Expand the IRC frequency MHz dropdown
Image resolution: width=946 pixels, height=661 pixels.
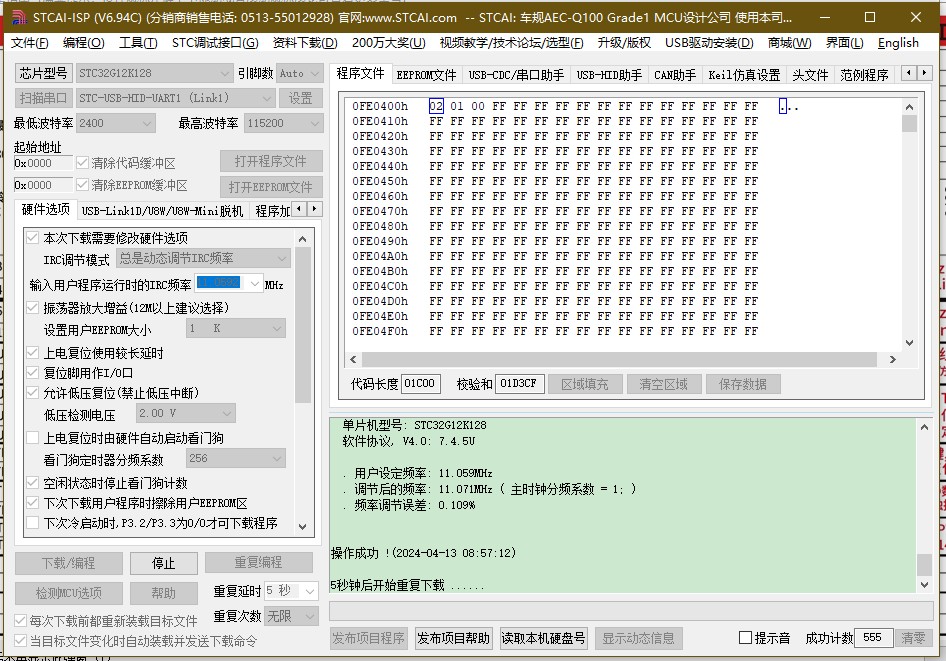coord(255,283)
